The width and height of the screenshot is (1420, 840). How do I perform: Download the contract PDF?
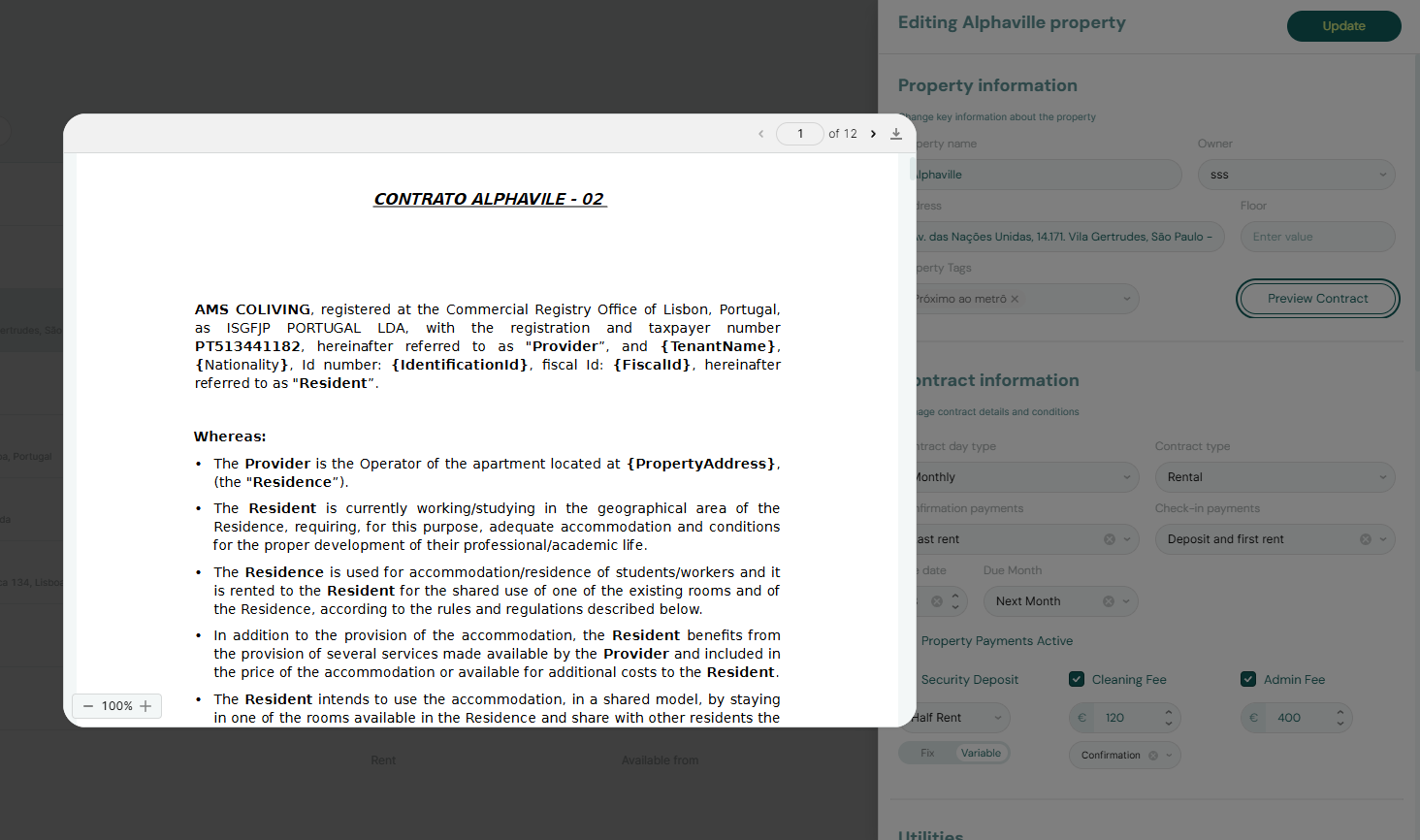tap(896, 134)
